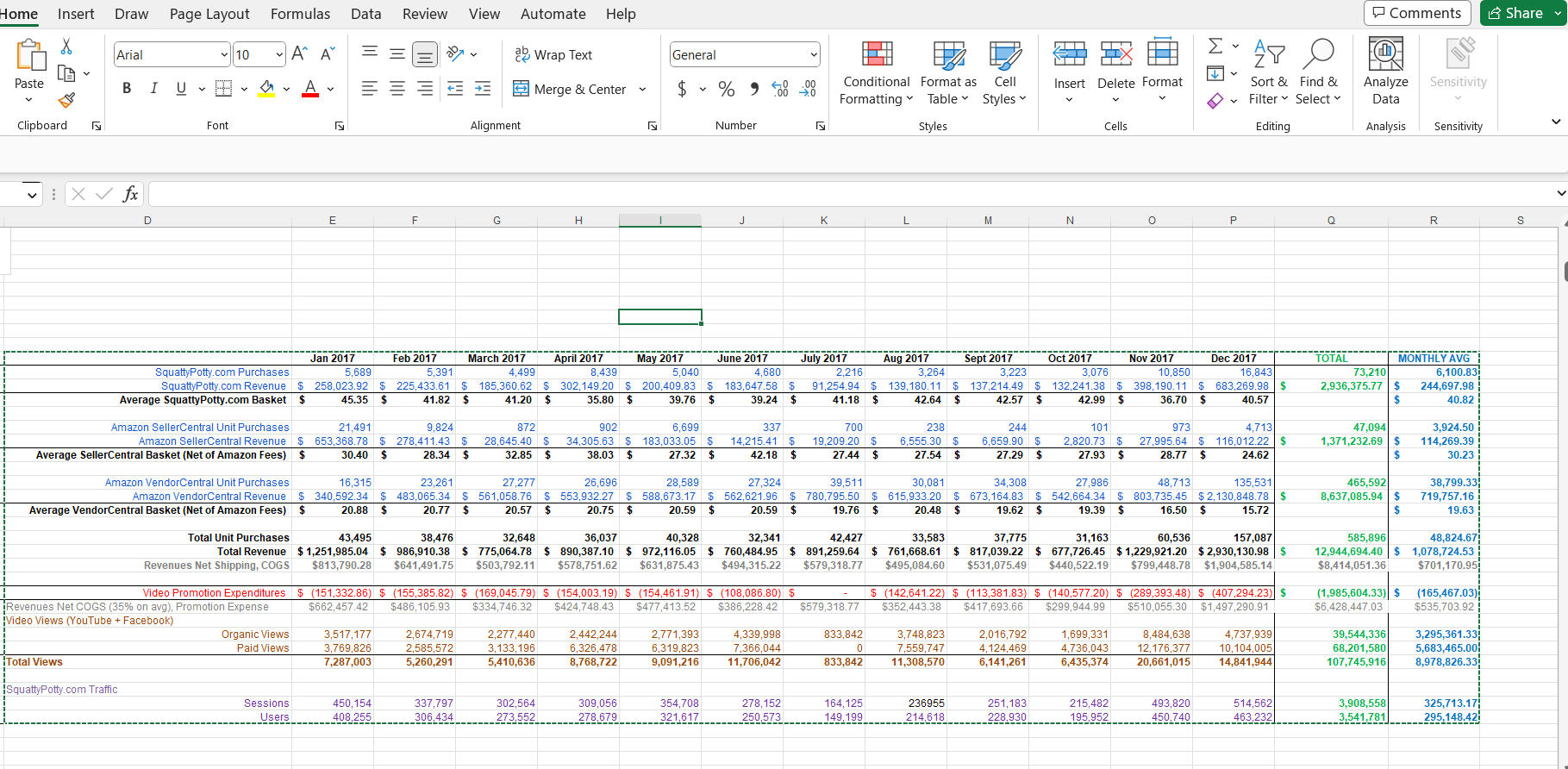Click the Insert Function fx icon
Viewport: 1568px width, 769px height.
coord(130,194)
